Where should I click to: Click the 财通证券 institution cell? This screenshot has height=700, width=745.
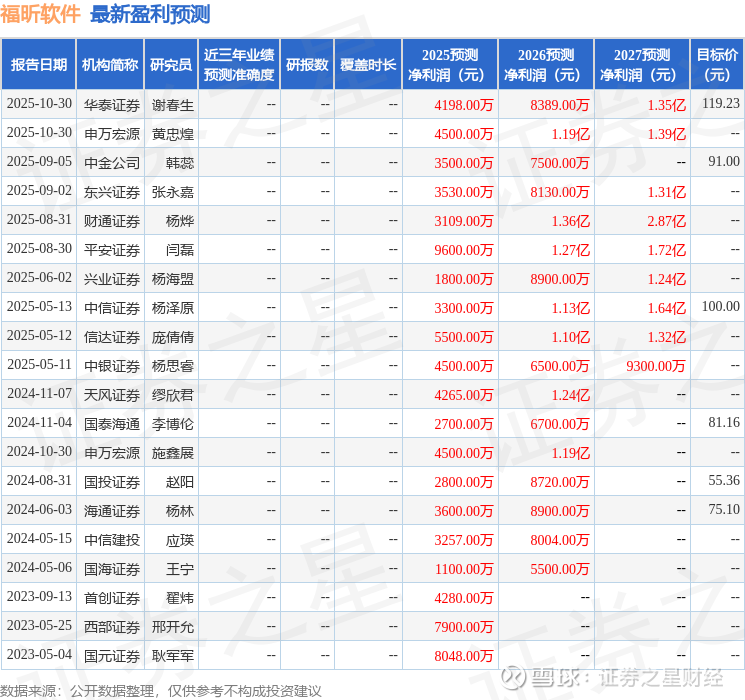(x=112, y=221)
